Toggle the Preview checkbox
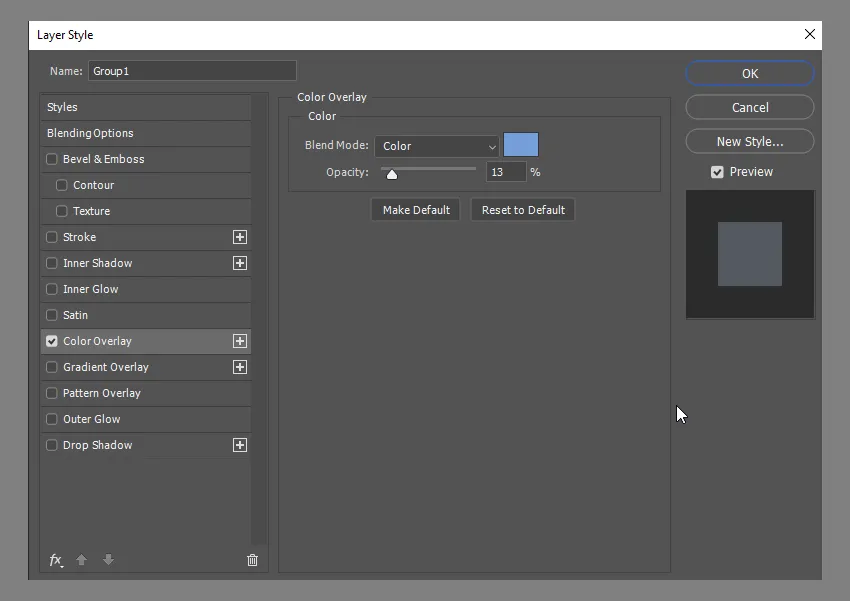 click(717, 172)
